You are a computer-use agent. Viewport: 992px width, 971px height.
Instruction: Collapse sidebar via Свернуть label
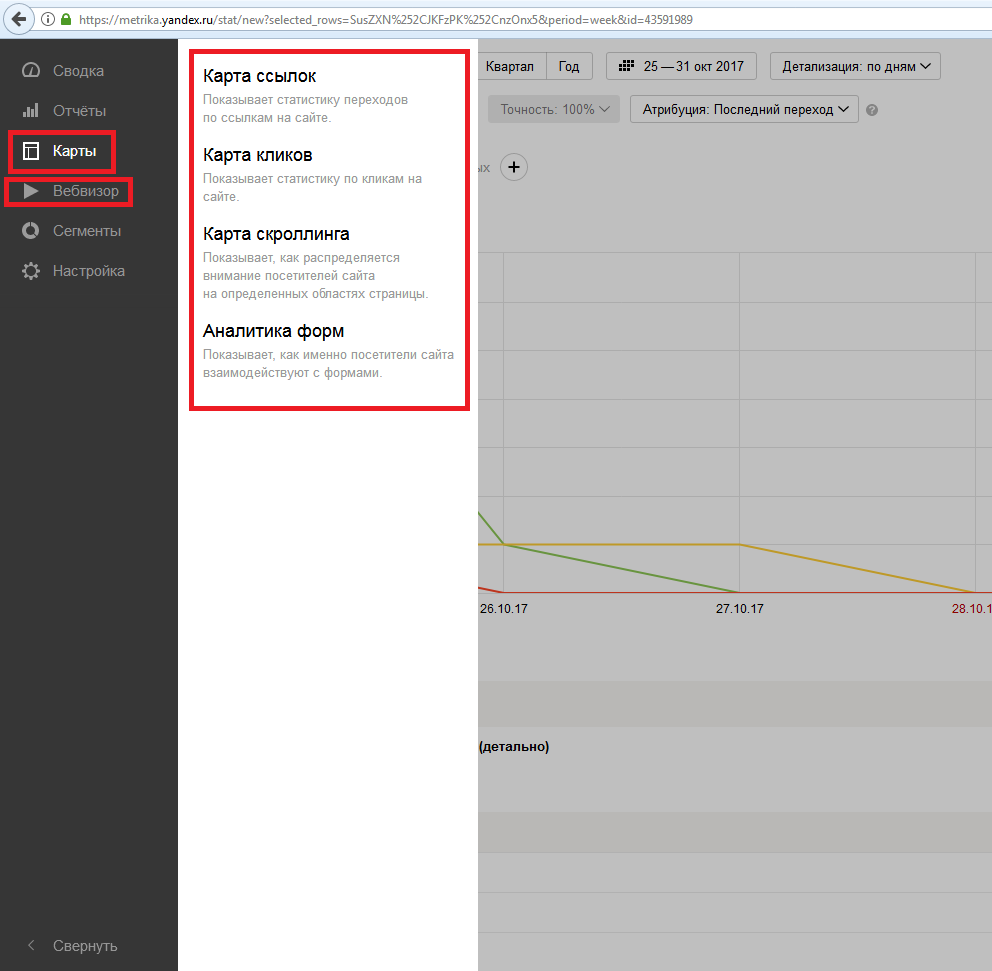85,946
